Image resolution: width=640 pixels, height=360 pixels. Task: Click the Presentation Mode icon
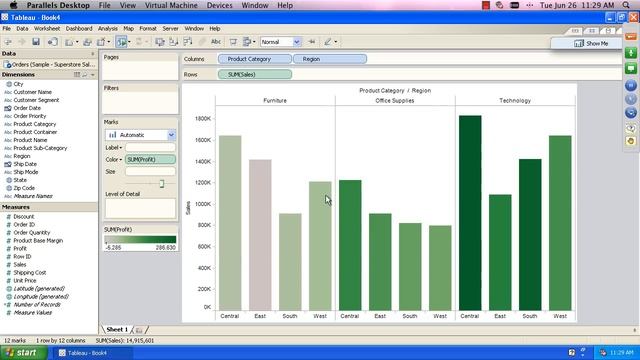coord(233,42)
